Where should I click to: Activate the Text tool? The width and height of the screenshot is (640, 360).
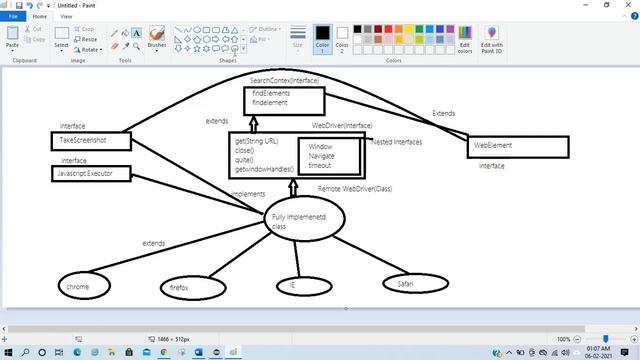(136, 33)
